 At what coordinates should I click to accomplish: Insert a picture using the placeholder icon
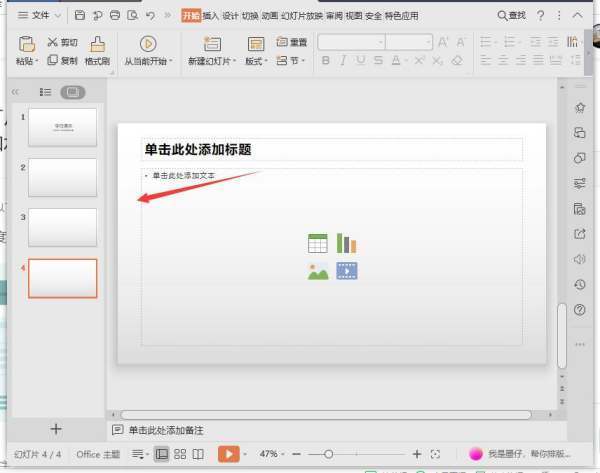318,271
